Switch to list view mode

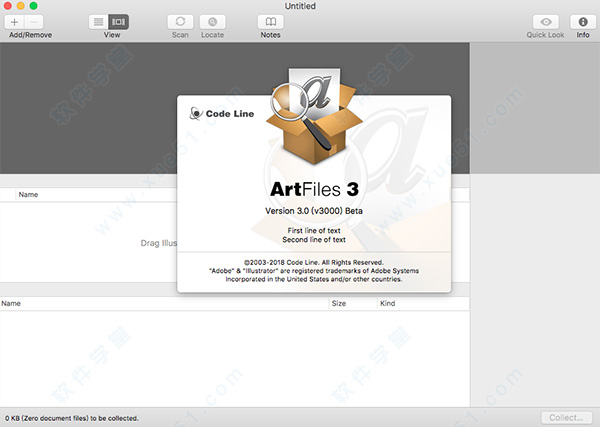coord(99,22)
